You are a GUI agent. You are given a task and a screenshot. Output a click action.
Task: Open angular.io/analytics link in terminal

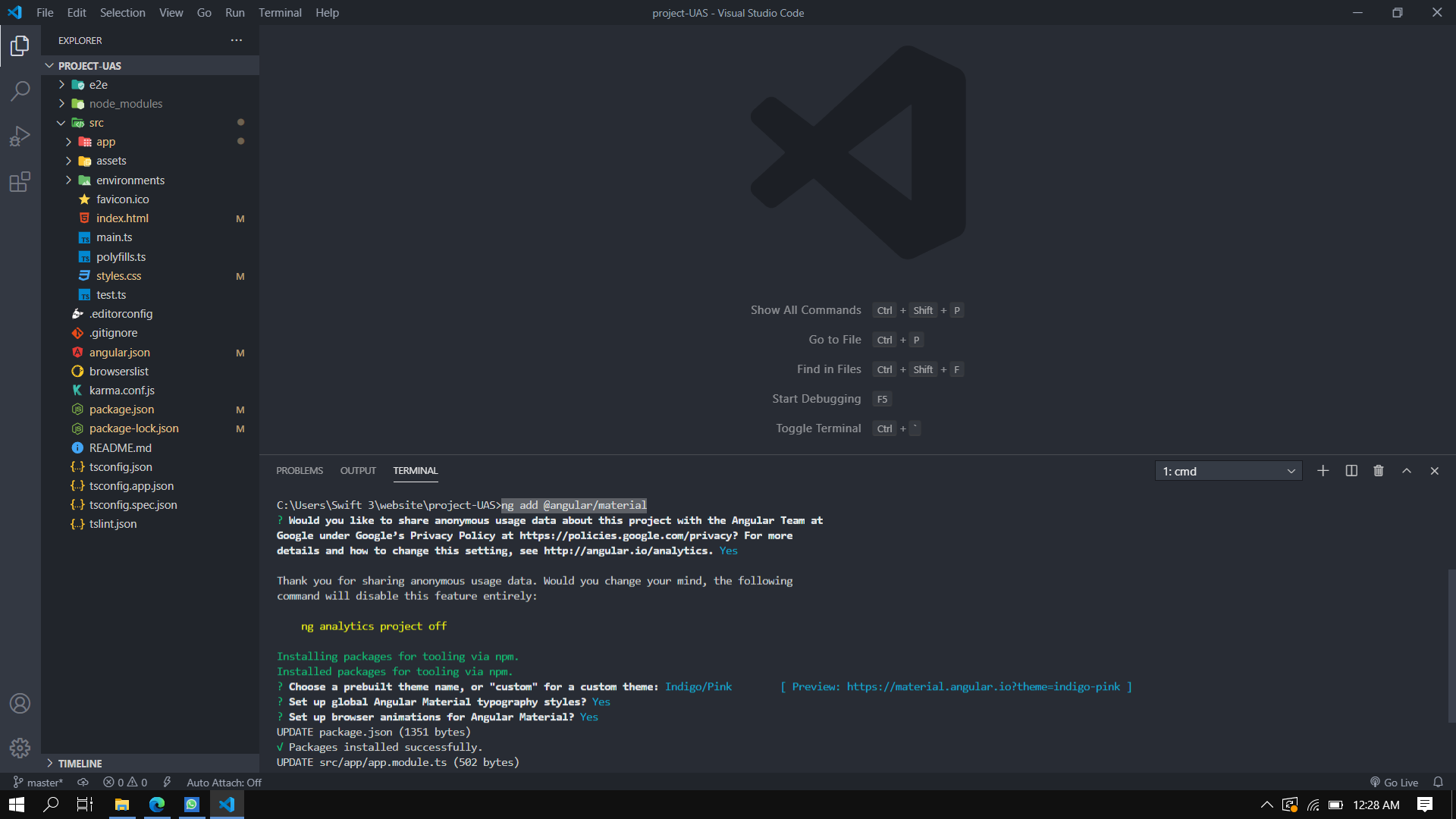[x=626, y=551]
